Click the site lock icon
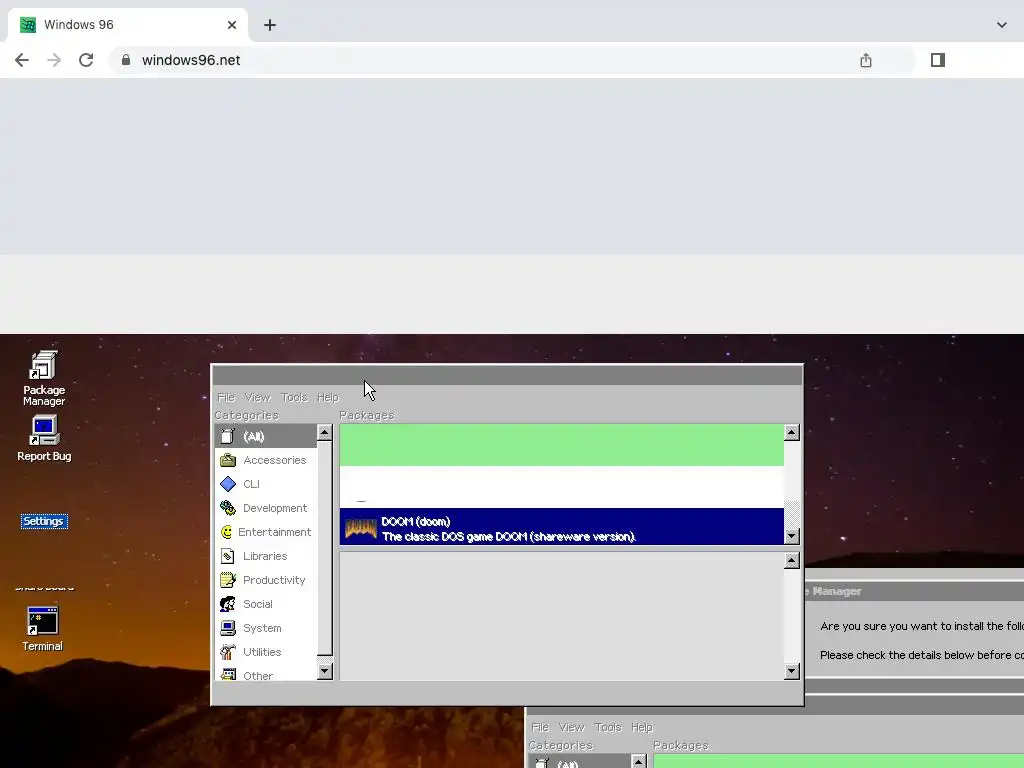Screen dimensions: 1024x768 126,60
